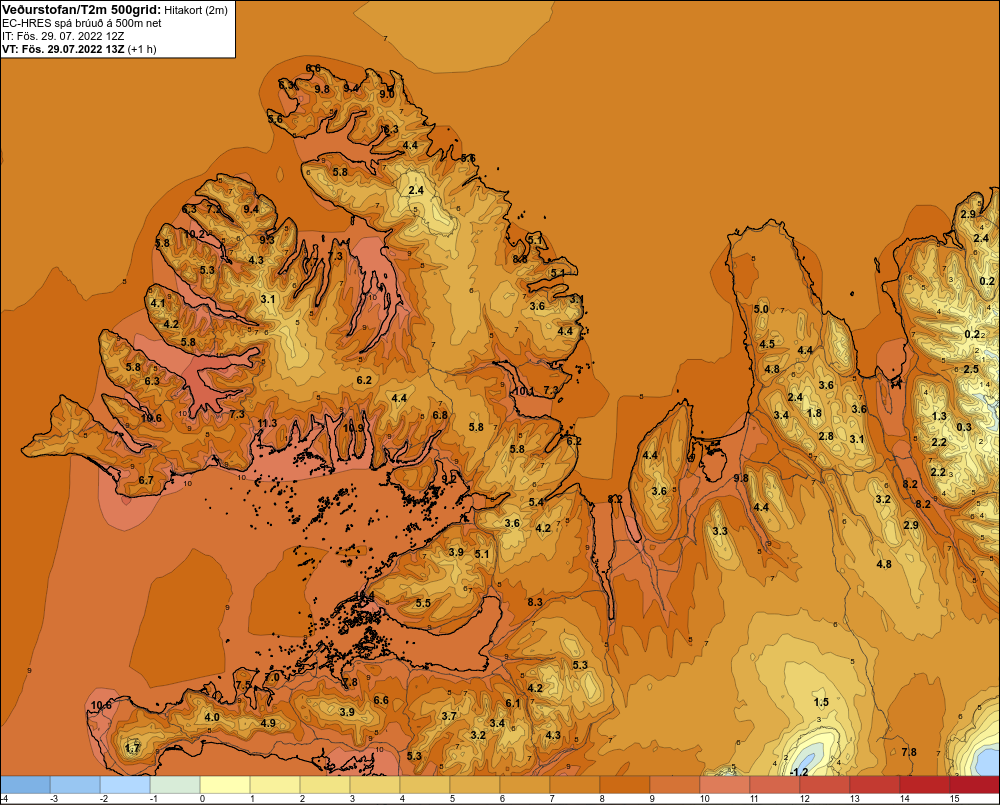
Task: Click the legend swatch between 8 and 9
Action: click(x=625, y=785)
